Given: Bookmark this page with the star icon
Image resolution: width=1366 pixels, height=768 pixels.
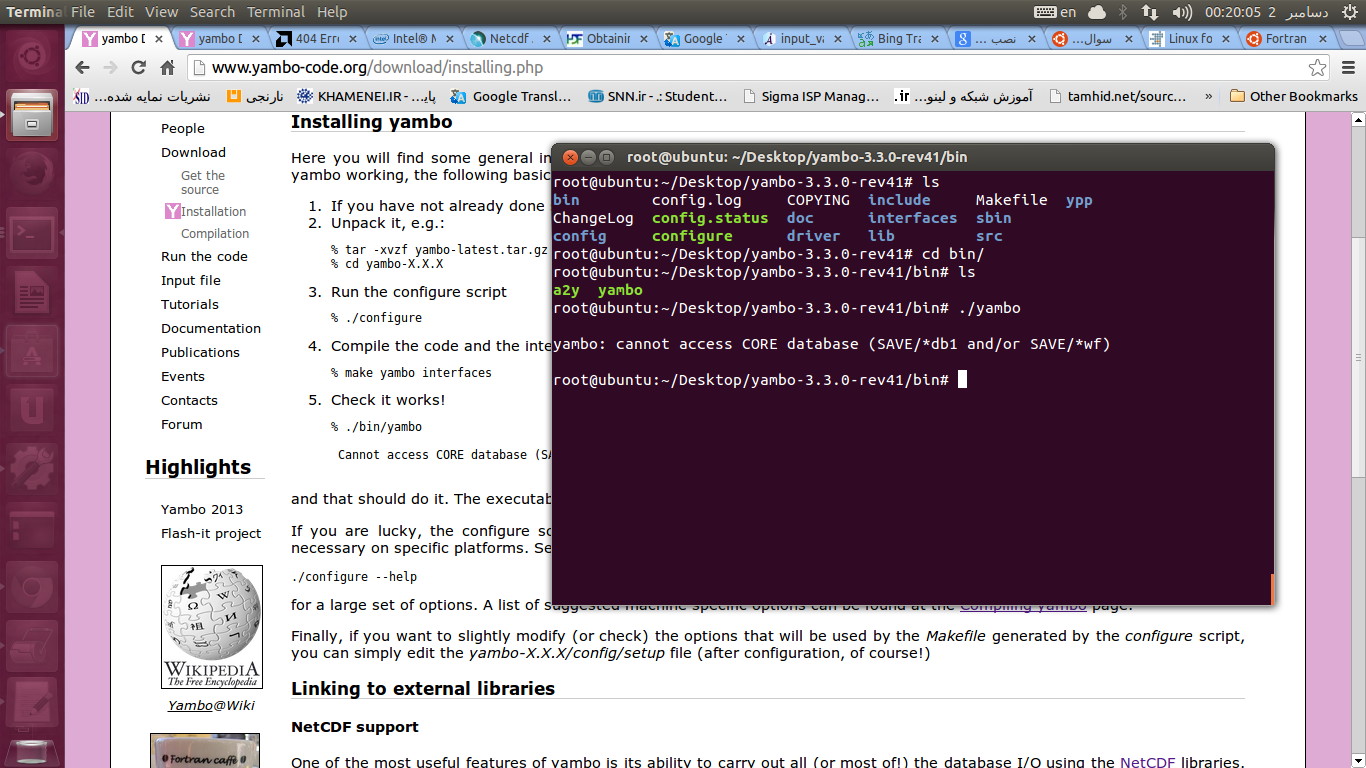Looking at the screenshot, I should (1318, 68).
